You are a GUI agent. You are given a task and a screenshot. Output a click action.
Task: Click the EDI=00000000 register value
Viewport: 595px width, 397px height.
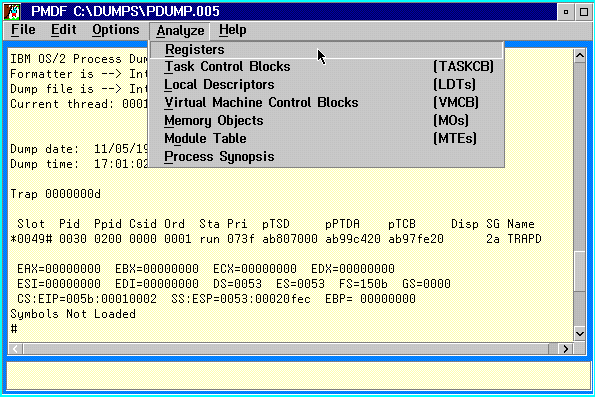click(157, 284)
